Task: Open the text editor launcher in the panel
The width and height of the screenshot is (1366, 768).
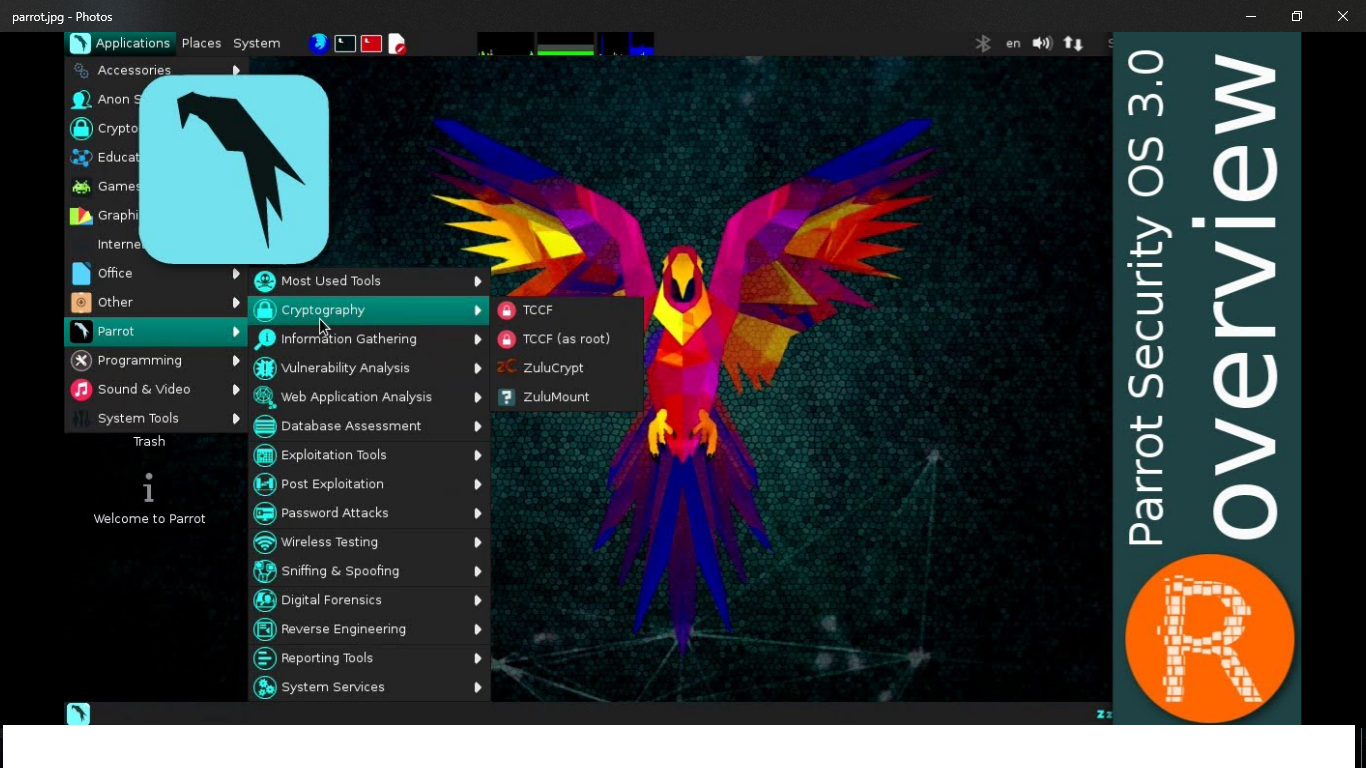Action: click(397, 43)
